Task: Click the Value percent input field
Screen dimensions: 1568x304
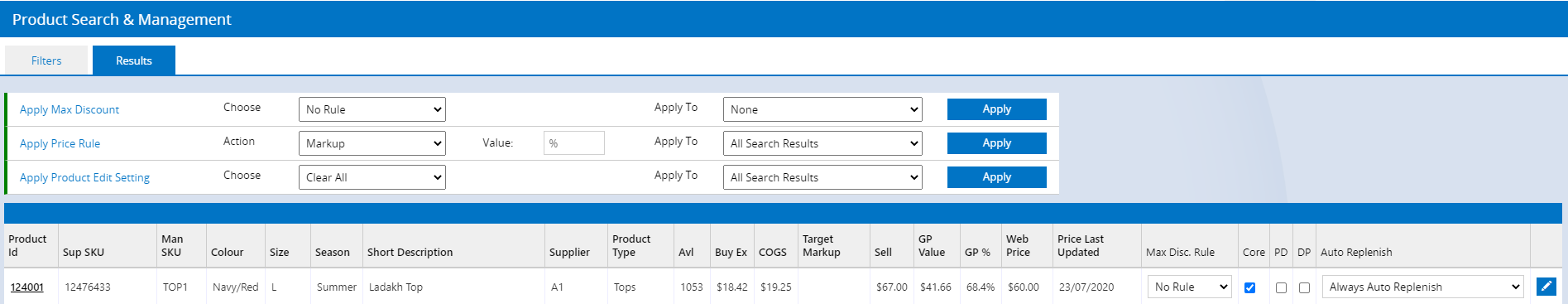Action: (x=574, y=143)
